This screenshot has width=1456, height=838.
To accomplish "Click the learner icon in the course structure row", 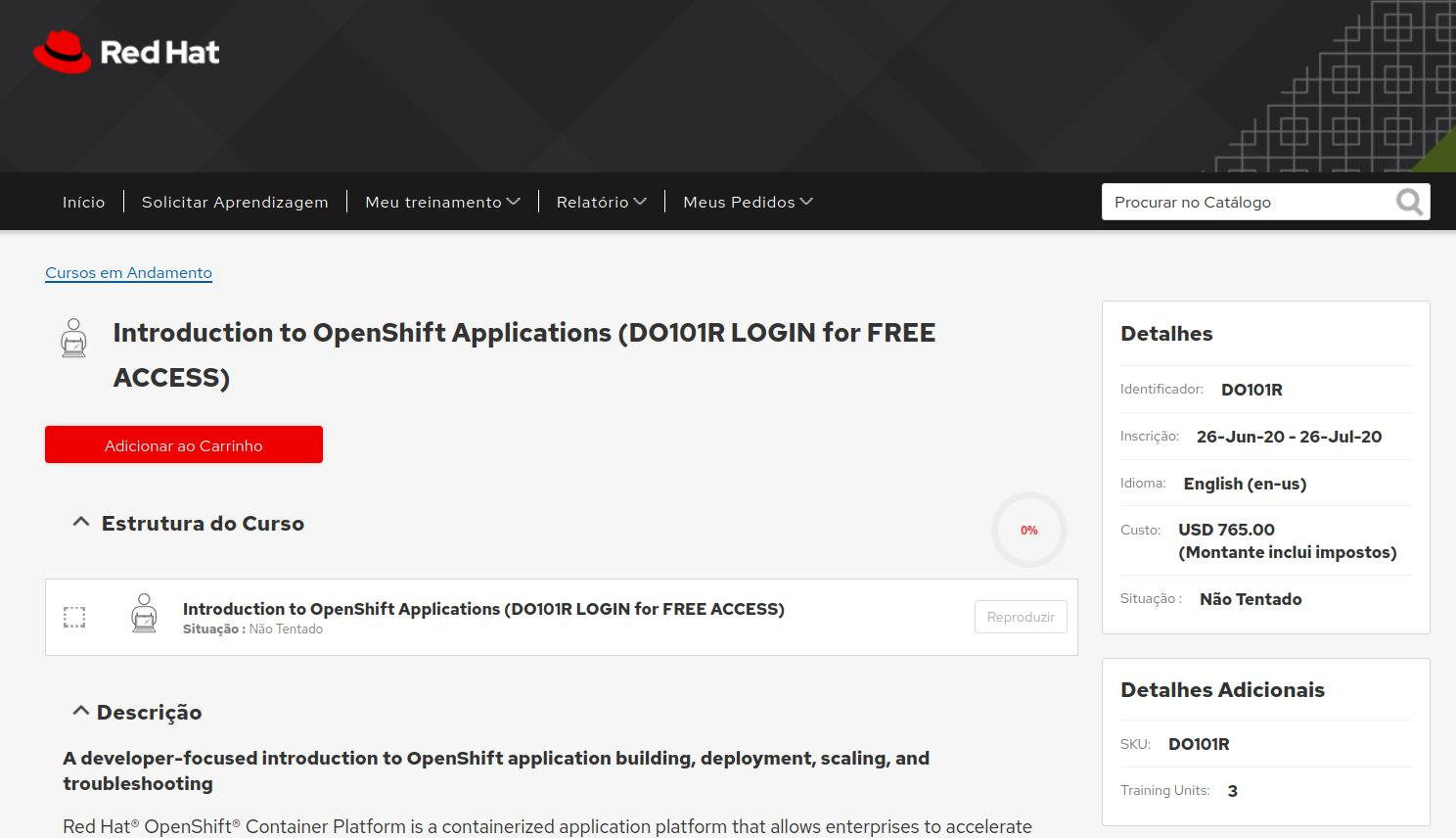I will 145,615.
